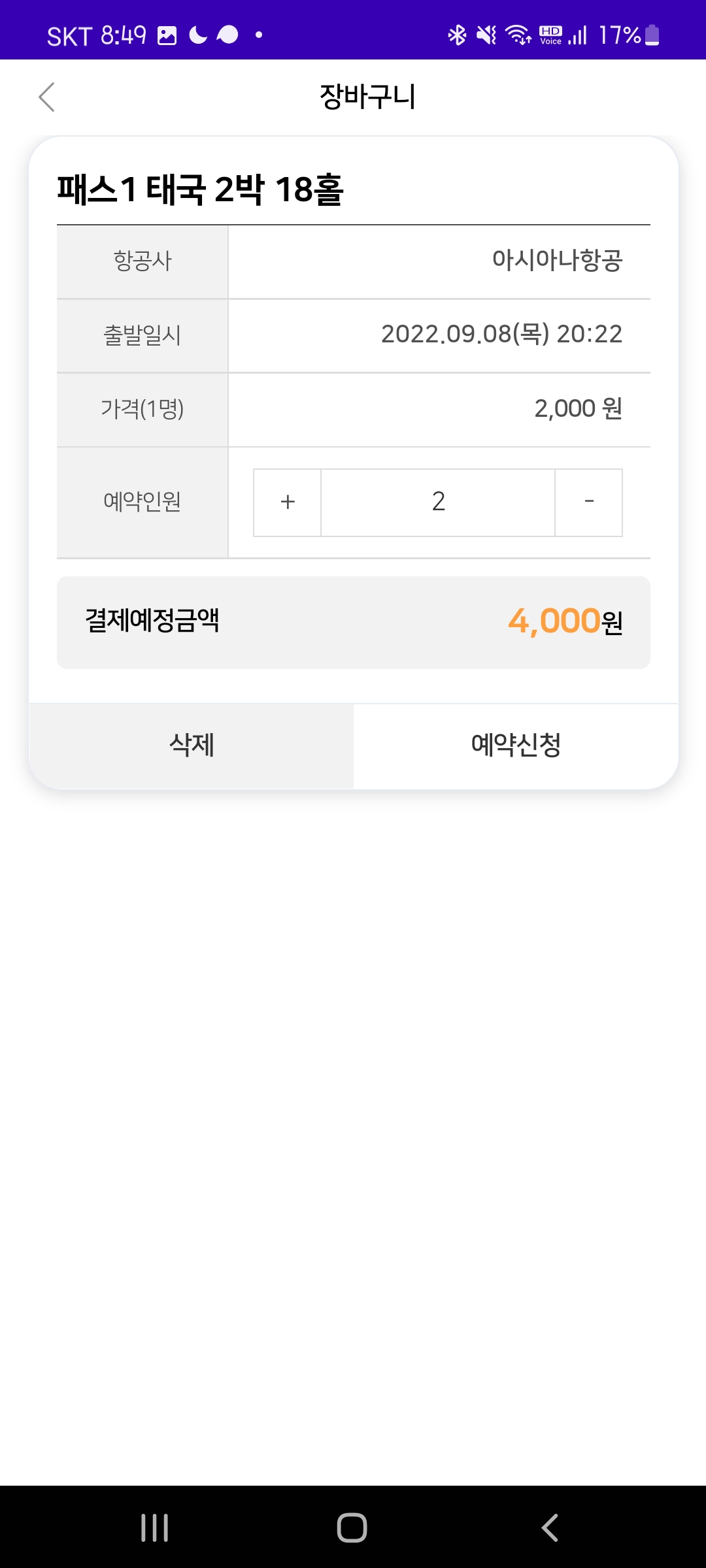Tap the reservation quantity field showing 2
Screen dimensions: 706x1568
click(438, 502)
